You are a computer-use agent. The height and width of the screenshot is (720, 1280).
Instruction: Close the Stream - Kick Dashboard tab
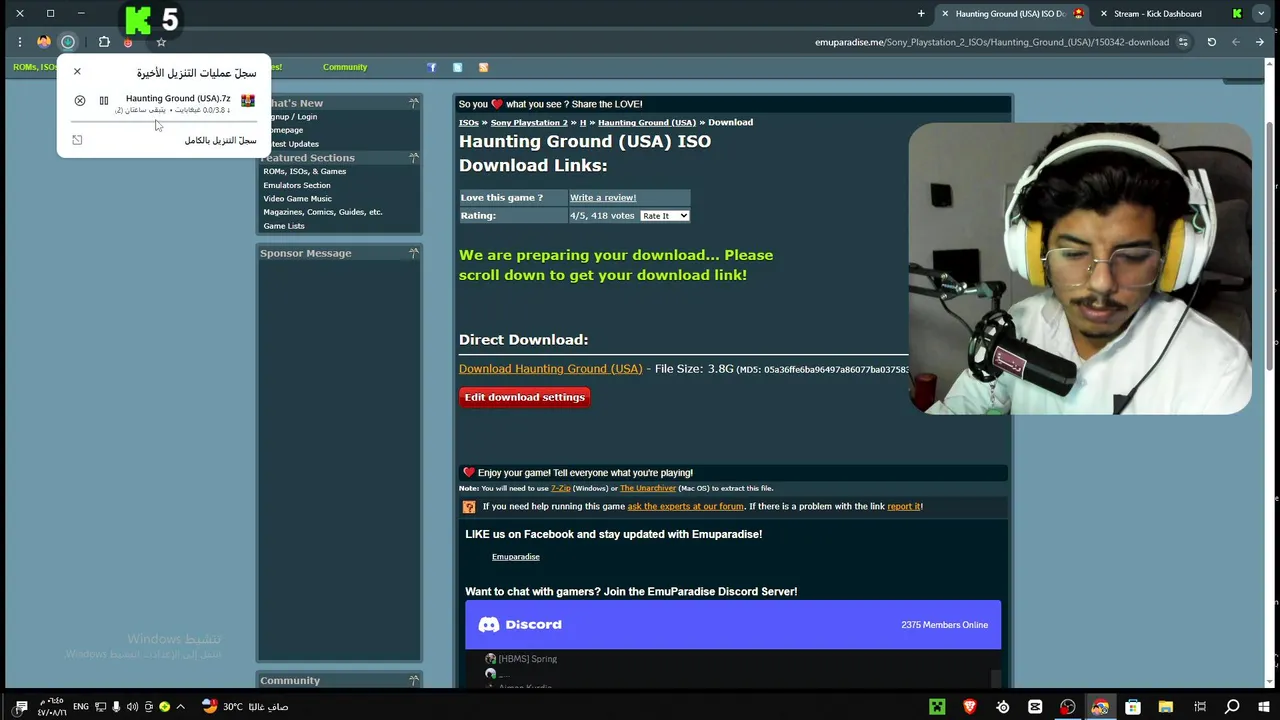pos(1104,14)
